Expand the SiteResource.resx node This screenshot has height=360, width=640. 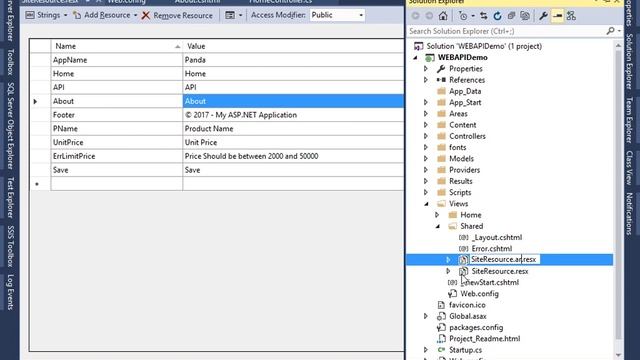coord(448,271)
